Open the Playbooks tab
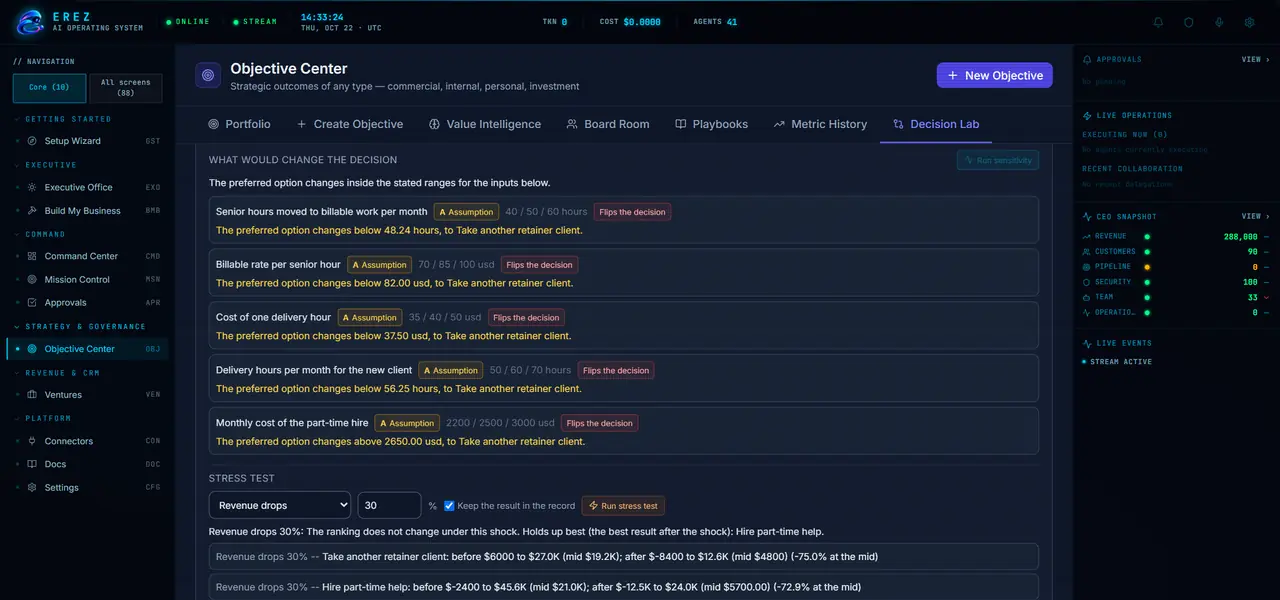This screenshot has height=600, width=1280. pyautogui.click(x=712, y=124)
